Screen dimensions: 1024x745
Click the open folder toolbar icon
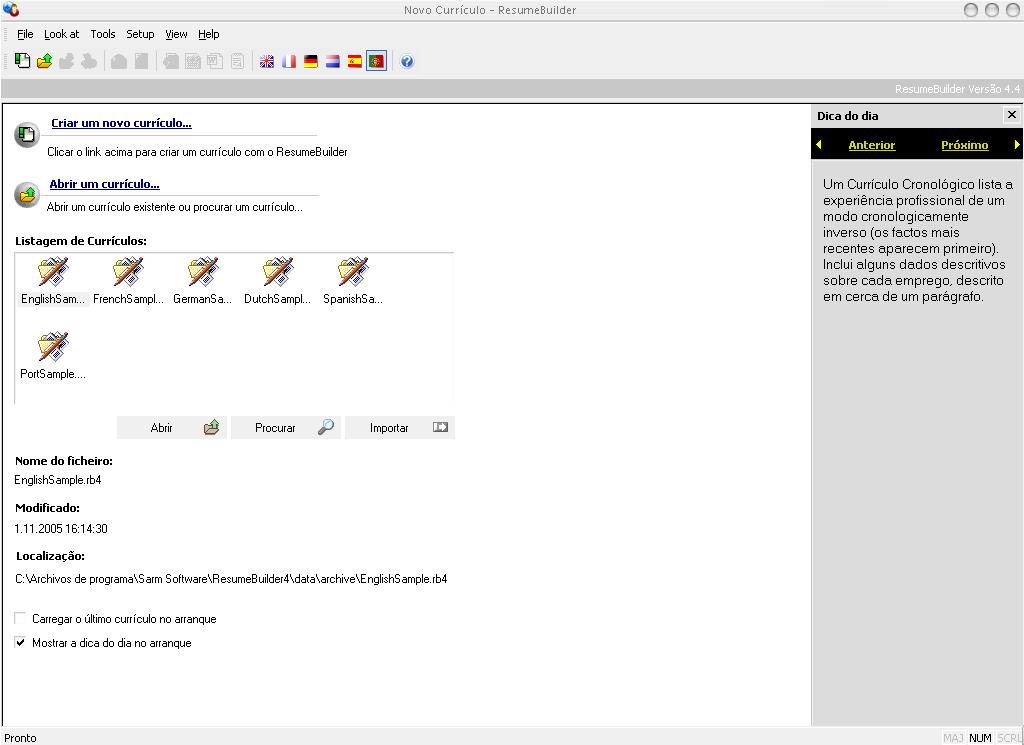(44, 61)
